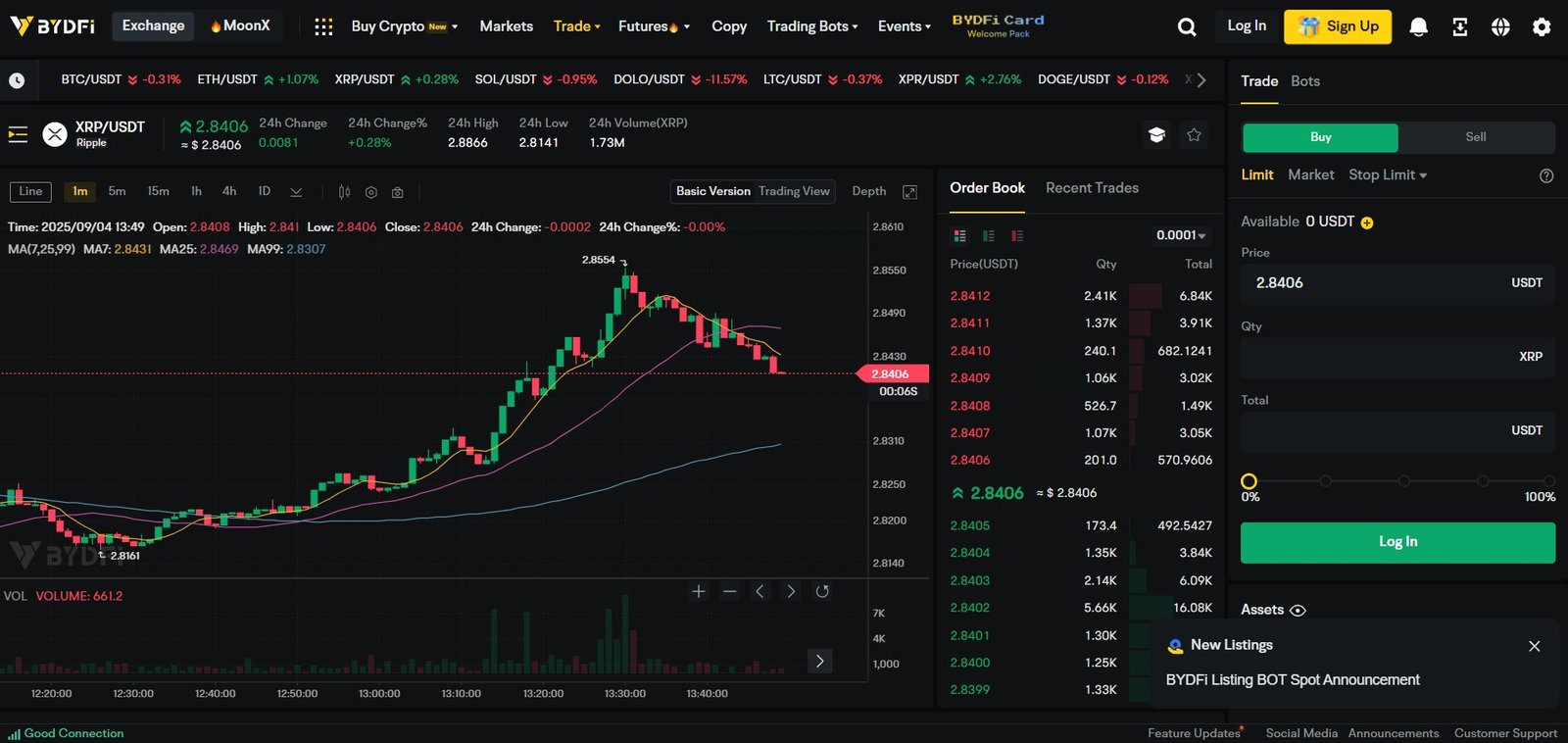1568x743 pixels.
Task: Open the settings gear icon
Action: [x=1542, y=26]
